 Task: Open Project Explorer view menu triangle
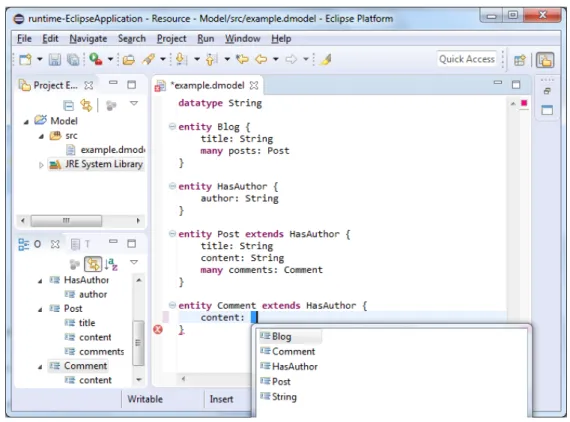[x=134, y=103]
